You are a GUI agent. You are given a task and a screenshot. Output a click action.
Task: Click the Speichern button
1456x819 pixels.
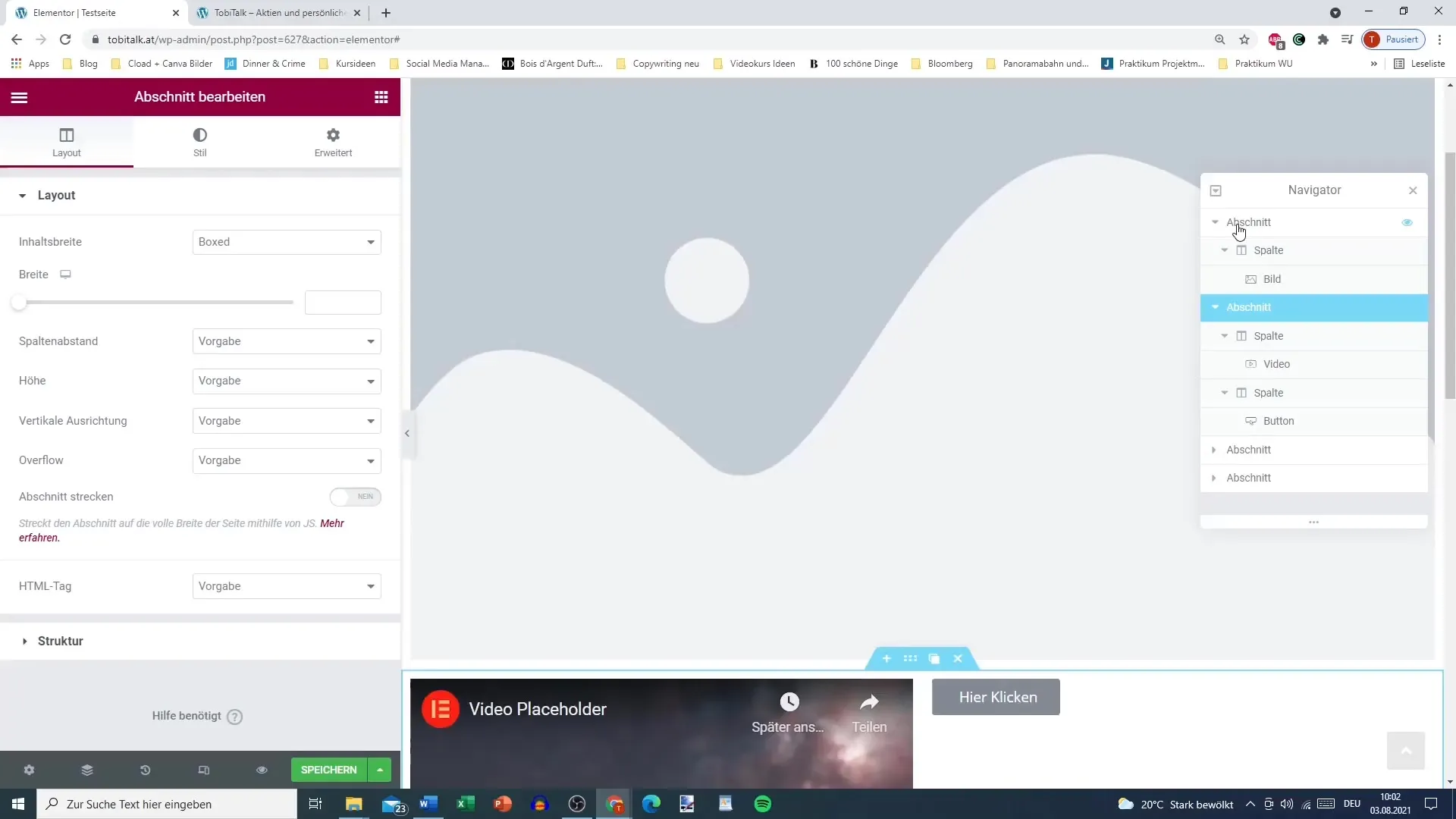click(329, 770)
